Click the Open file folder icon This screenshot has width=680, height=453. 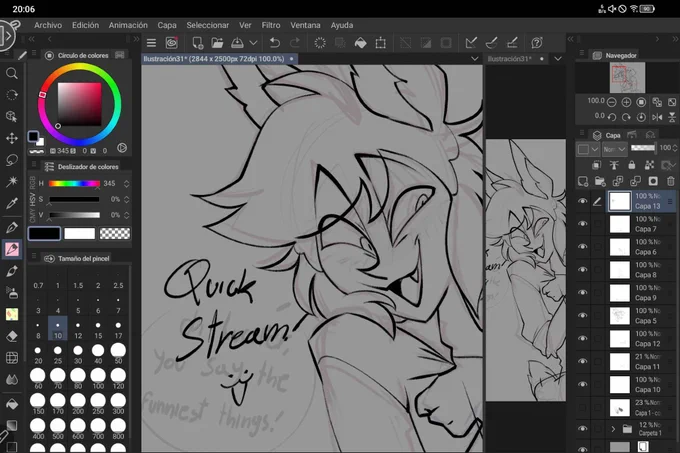point(217,43)
